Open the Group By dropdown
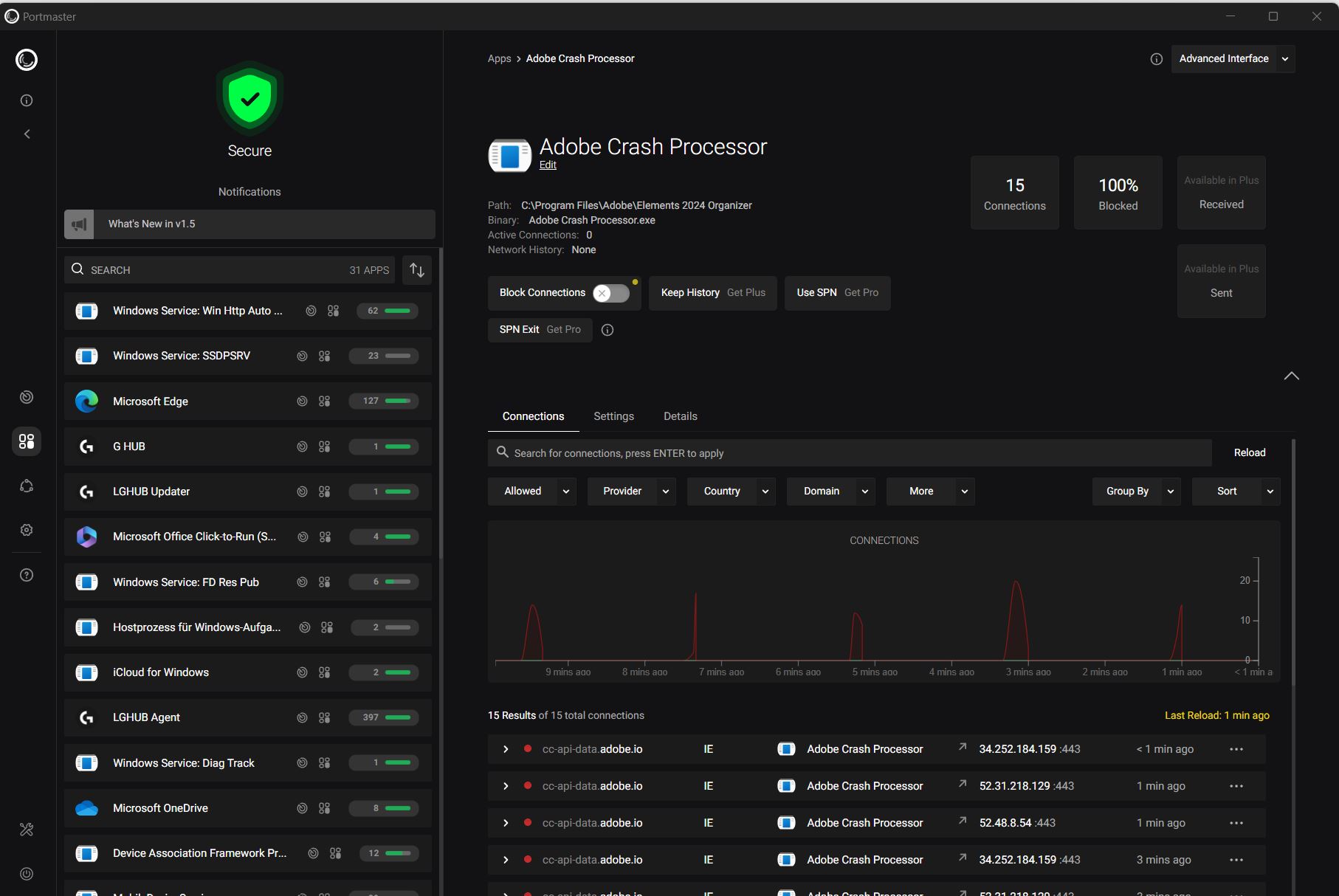Viewport: 1339px width, 896px height. 1136,492
